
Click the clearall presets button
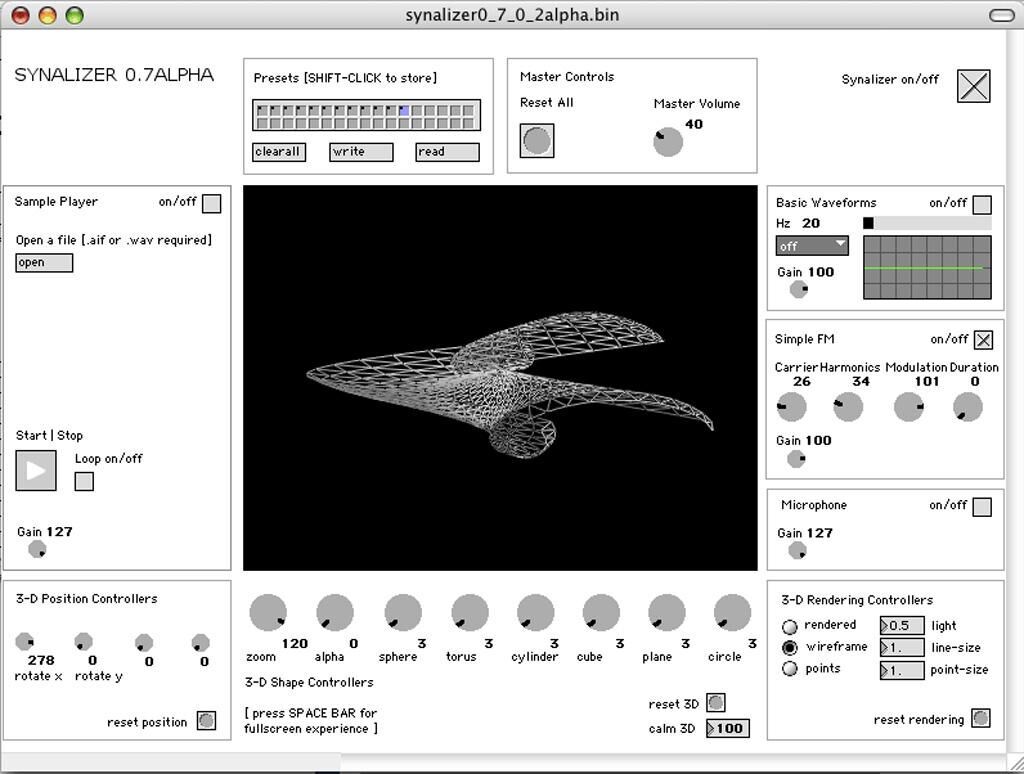(x=279, y=152)
